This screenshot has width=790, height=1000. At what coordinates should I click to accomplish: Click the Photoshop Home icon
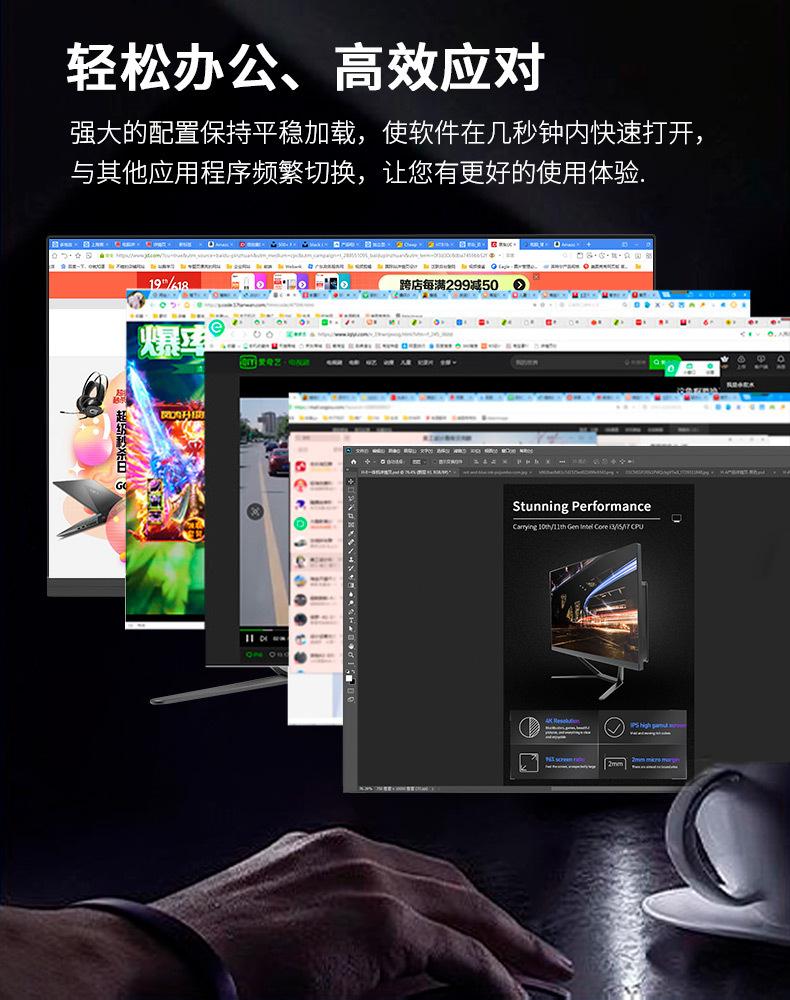click(x=352, y=461)
